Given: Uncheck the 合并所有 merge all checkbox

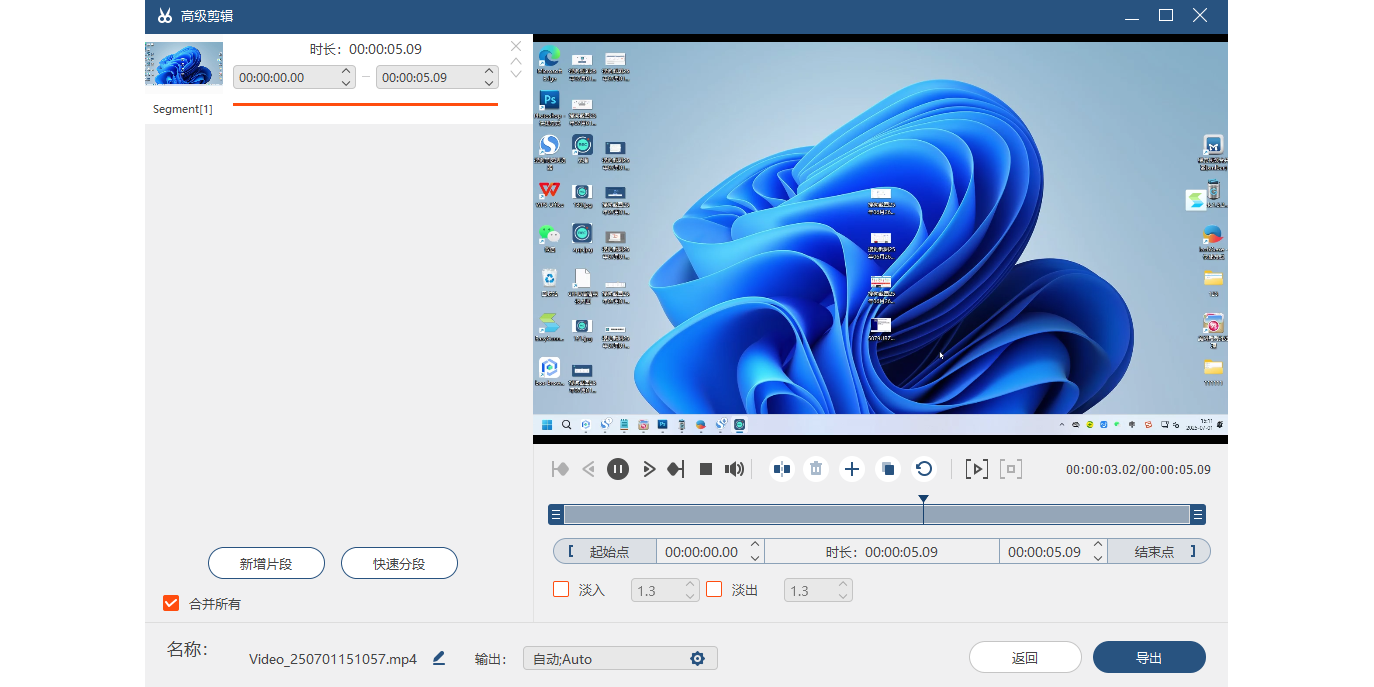Looking at the screenshot, I should coord(171,603).
